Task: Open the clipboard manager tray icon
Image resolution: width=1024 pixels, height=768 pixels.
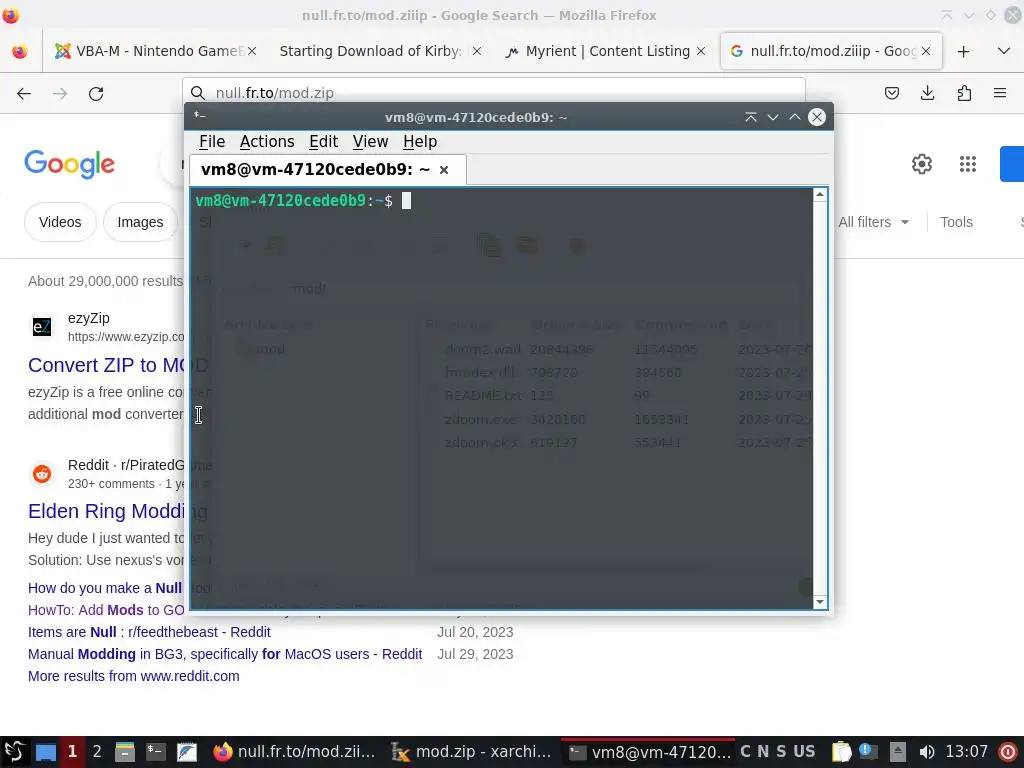Action: coord(841,752)
